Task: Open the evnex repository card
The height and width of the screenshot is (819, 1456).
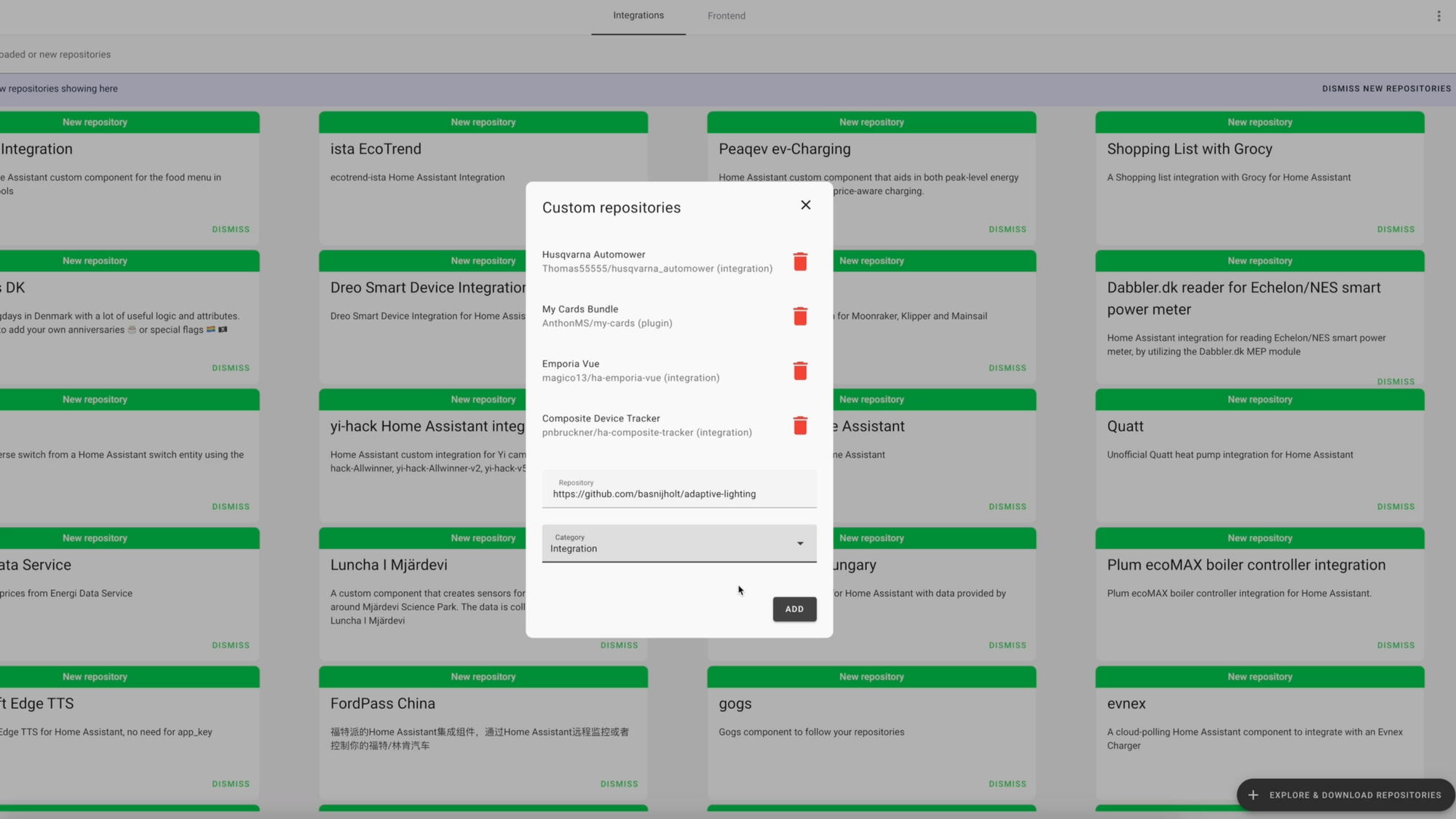Action: (x=1126, y=703)
